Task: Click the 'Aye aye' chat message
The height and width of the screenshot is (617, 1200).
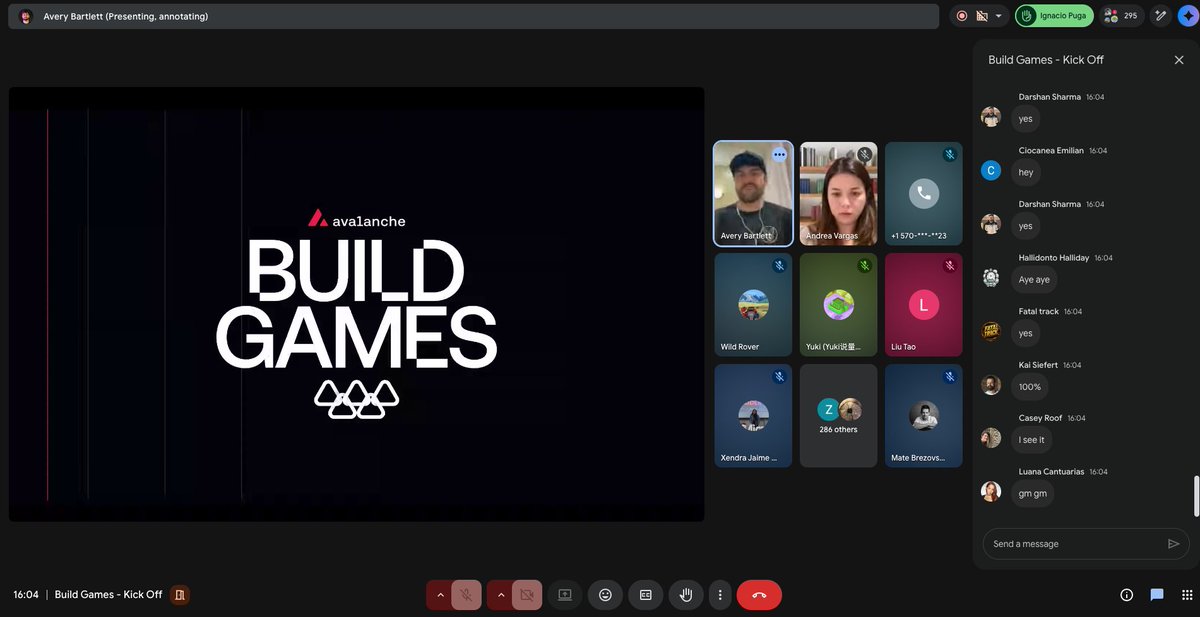Action: point(1034,280)
